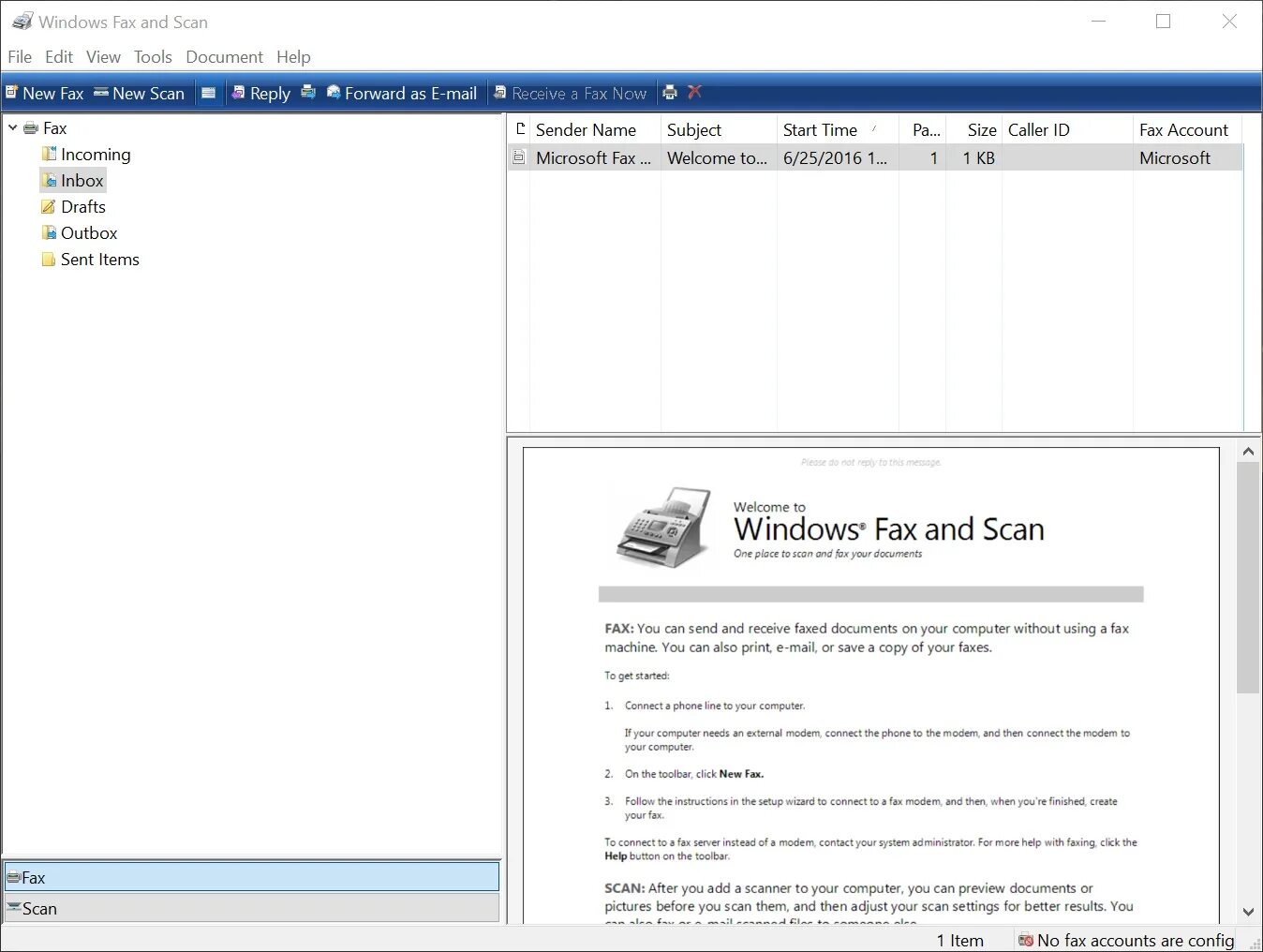Open the Edit menu
Screen dimensions: 1263x952
pyautogui.click(x=59, y=56)
